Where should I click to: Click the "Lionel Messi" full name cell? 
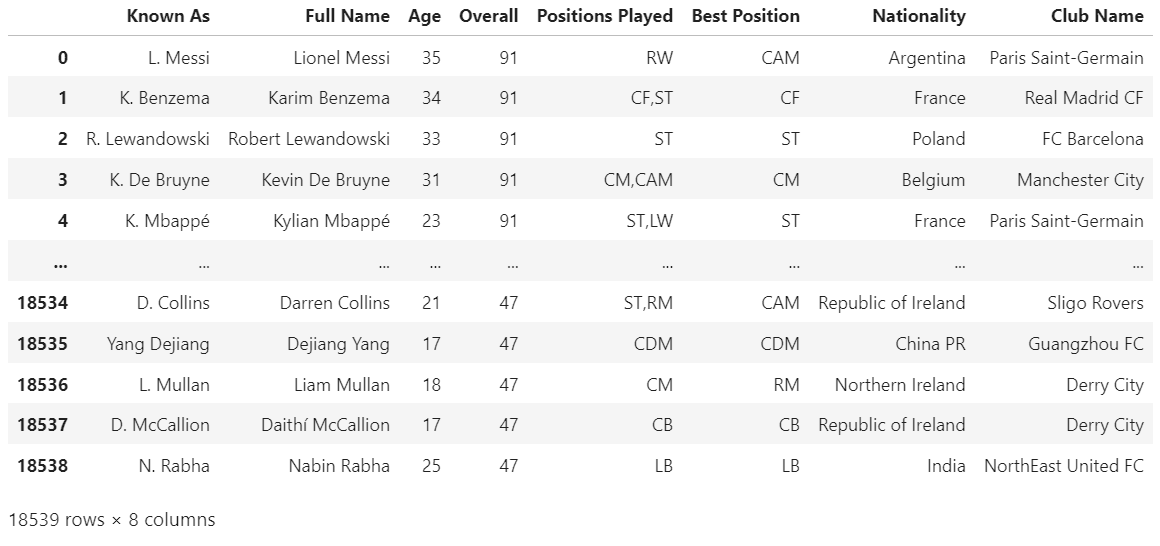(x=341, y=58)
